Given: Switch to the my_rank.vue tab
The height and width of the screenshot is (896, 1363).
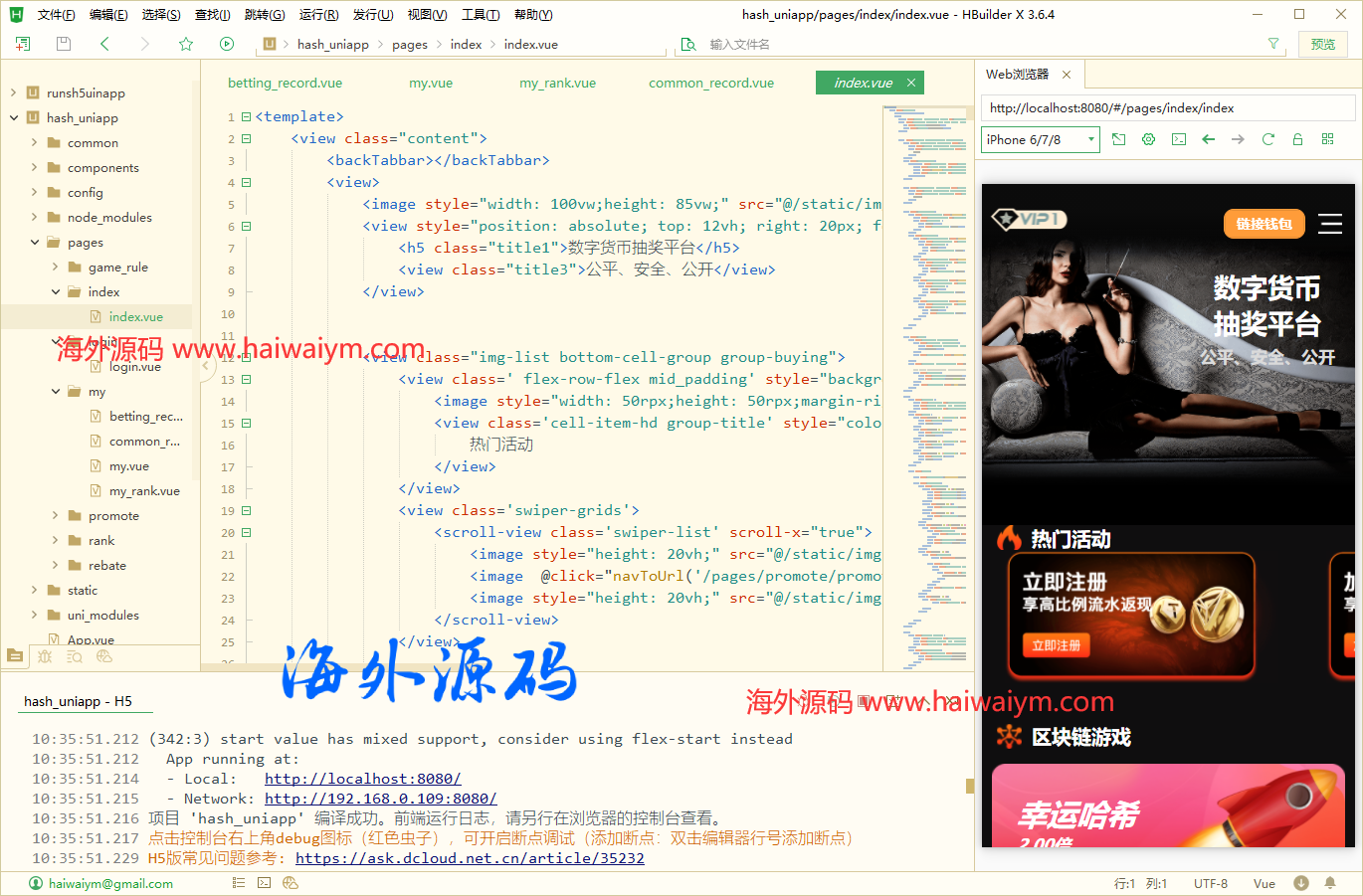Looking at the screenshot, I should coord(557,83).
